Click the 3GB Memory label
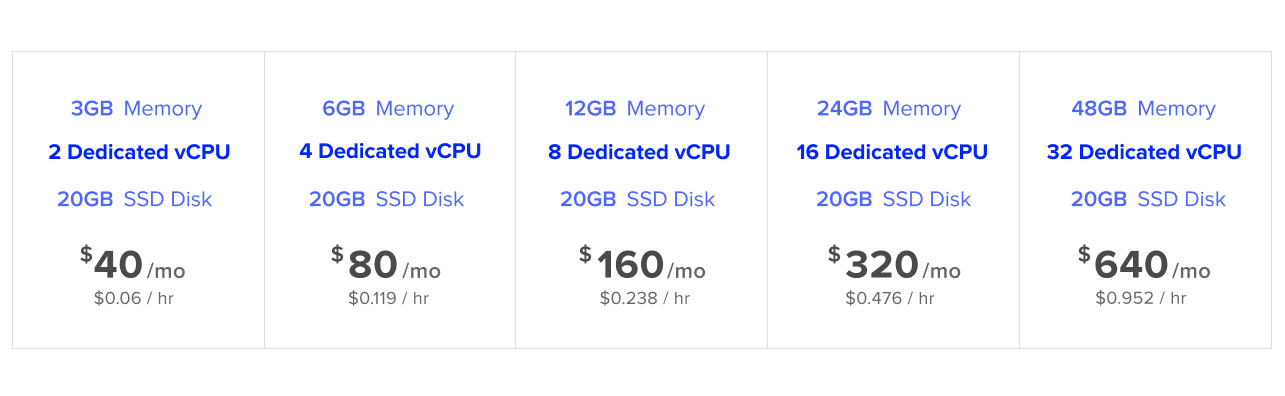The image size is (1285, 396). (x=136, y=109)
